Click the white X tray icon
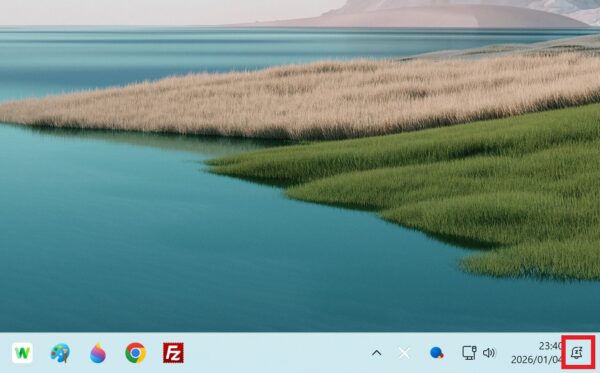The image size is (600, 373). click(x=404, y=353)
